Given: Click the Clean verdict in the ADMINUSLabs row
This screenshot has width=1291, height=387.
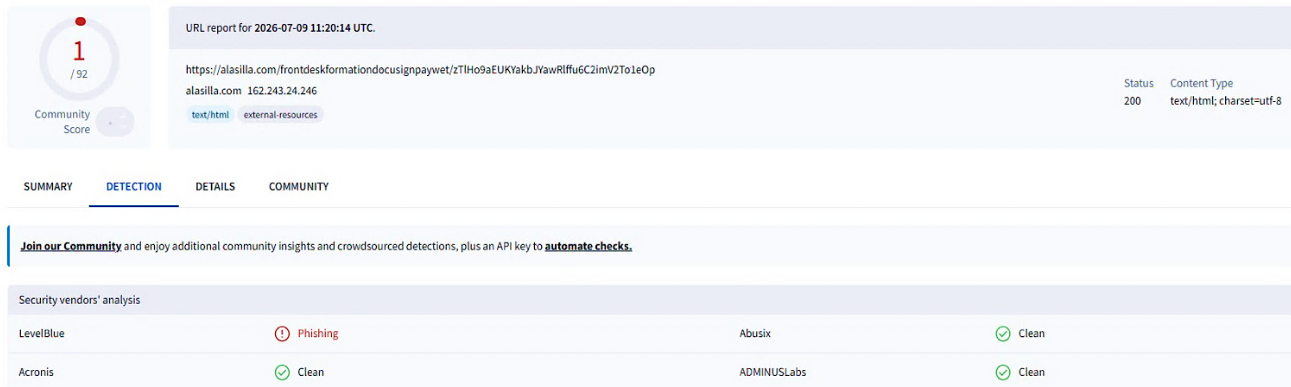Looking at the screenshot, I should (1031, 372).
